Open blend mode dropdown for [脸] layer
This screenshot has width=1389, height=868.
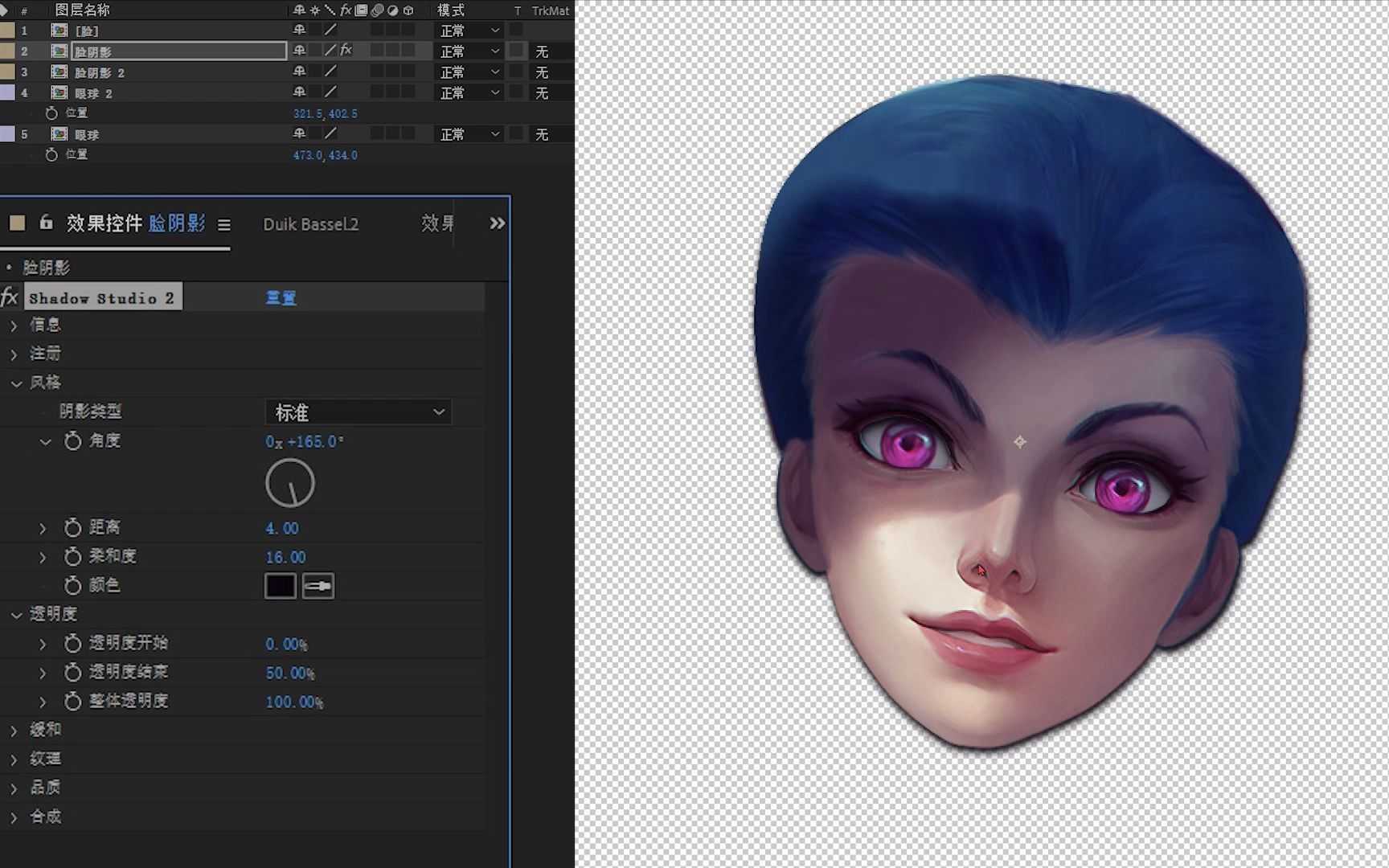point(470,30)
